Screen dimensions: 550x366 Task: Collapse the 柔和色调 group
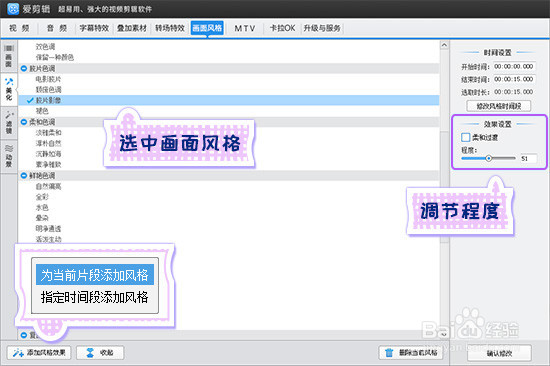coord(24,122)
